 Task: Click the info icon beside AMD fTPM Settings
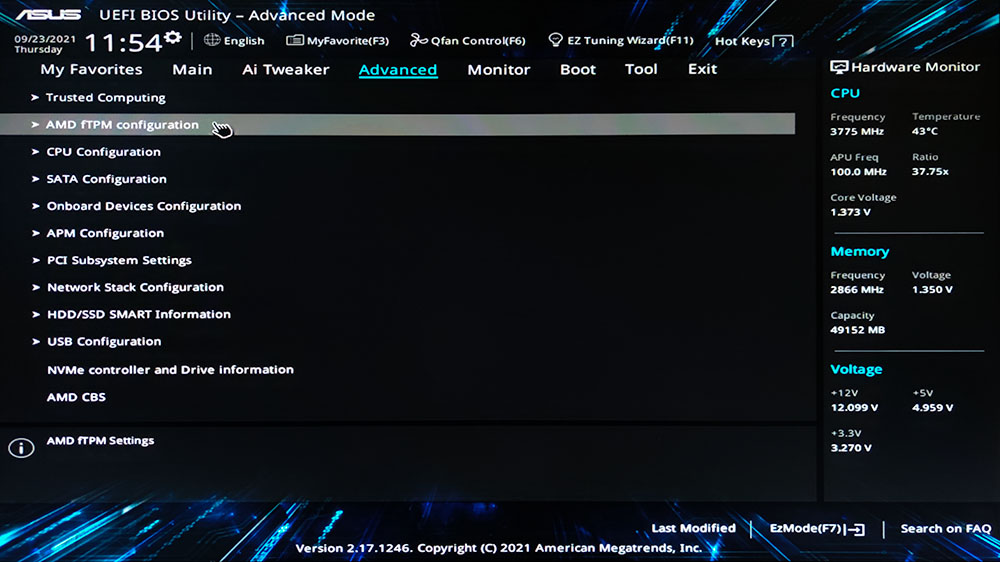pyautogui.click(x=21, y=447)
